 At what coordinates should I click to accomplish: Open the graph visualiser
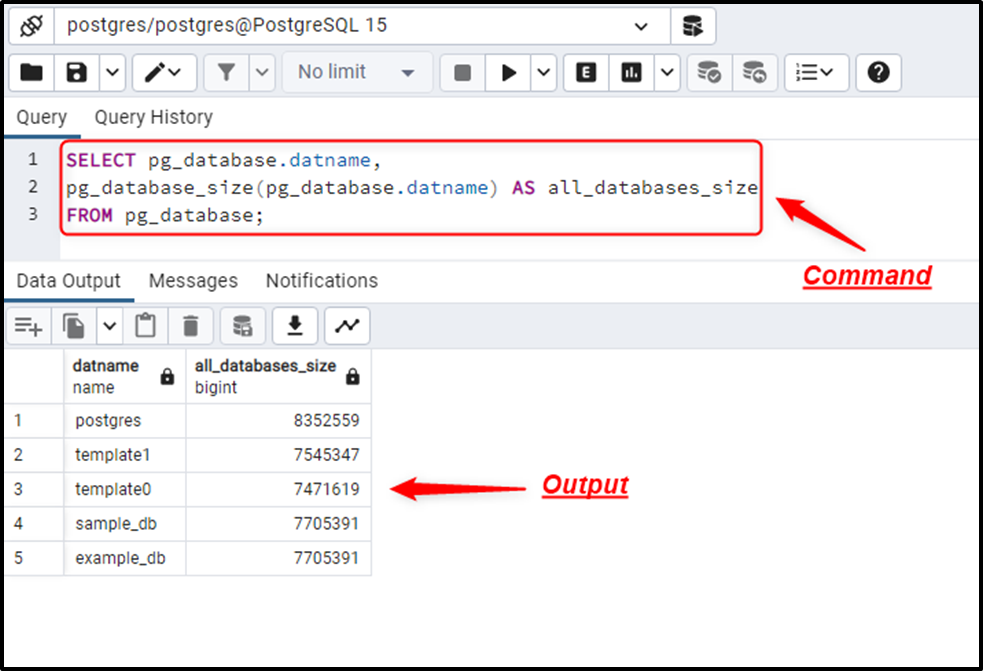pos(347,325)
